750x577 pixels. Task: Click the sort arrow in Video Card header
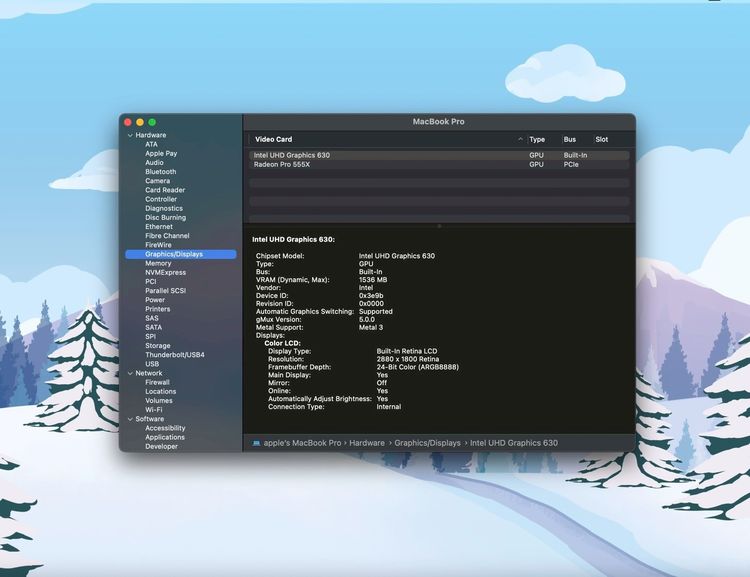[520, 140]
